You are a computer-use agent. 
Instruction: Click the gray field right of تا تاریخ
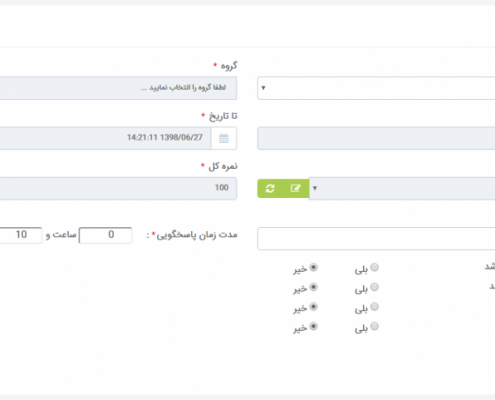tap(376, 138)
